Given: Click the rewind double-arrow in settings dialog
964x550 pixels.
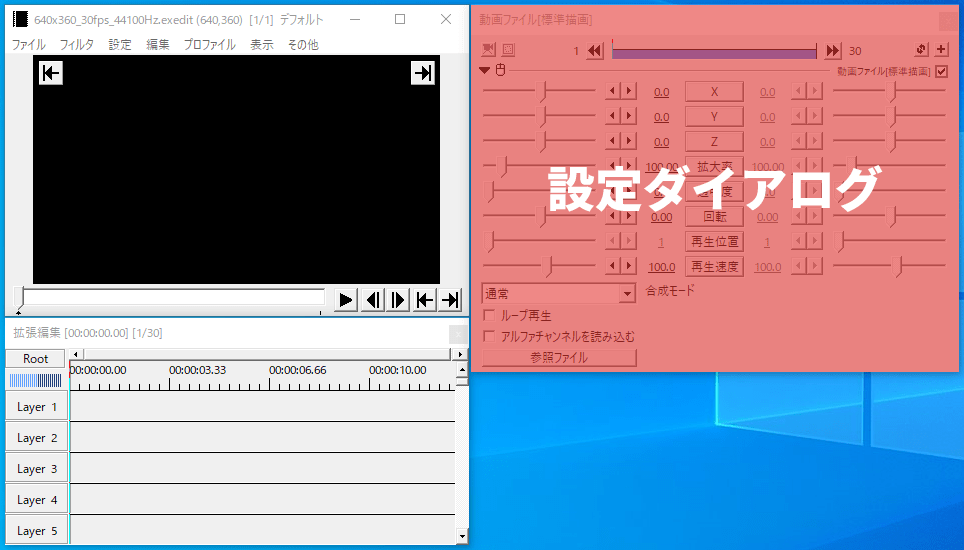Looking at the screenshot, I should tap(595, 50).
